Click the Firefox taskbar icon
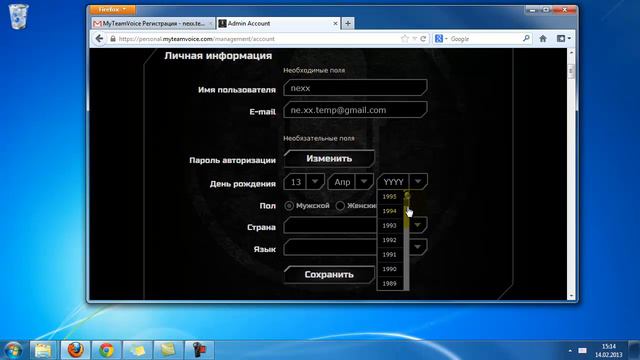Image resolution: width=640 pixels, height=360 pixels. pos(76,350)
